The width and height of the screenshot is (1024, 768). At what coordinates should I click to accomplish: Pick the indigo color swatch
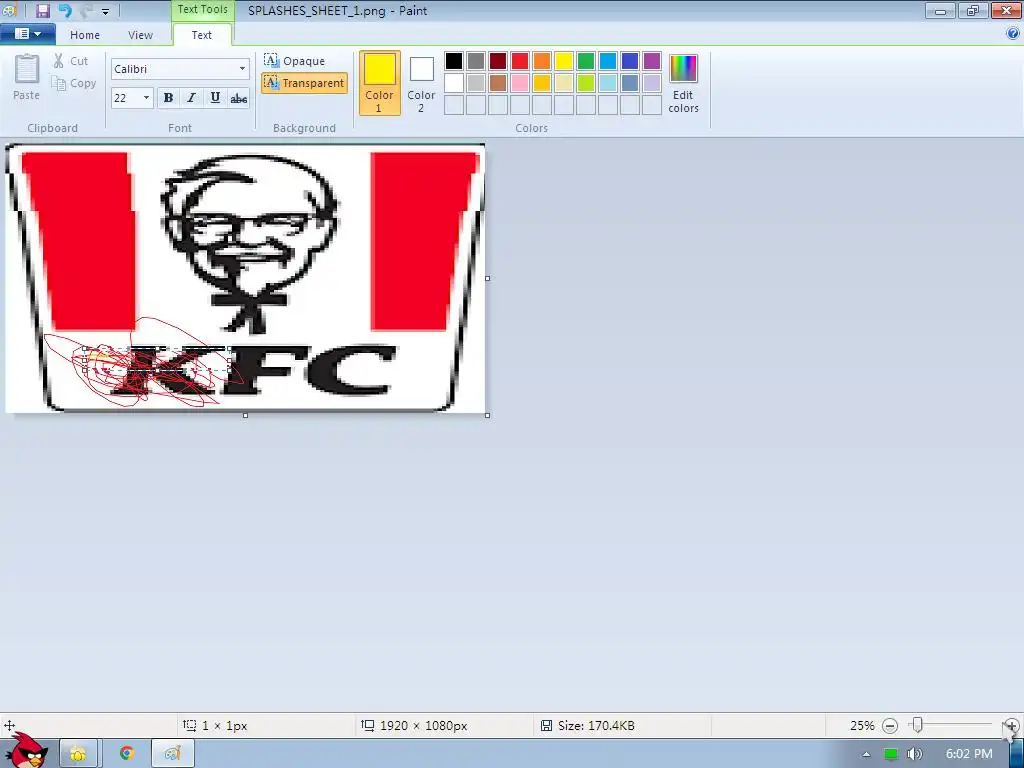[x=630, y=61]
